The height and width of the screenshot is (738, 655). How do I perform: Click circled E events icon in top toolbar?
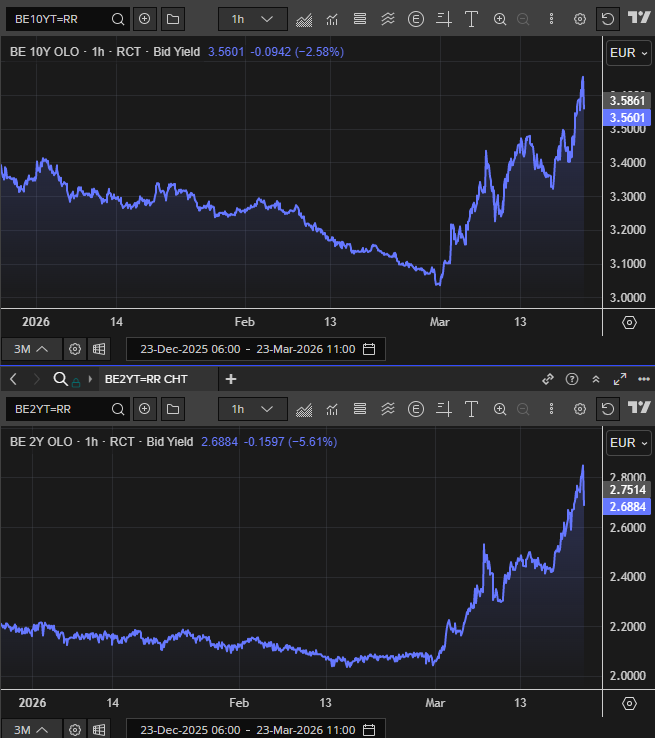[x=415, y=19]
